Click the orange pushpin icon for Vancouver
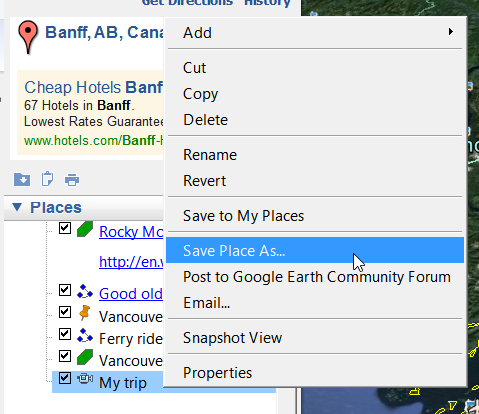This screenshot has width=479, height=414. coord(85,313)
